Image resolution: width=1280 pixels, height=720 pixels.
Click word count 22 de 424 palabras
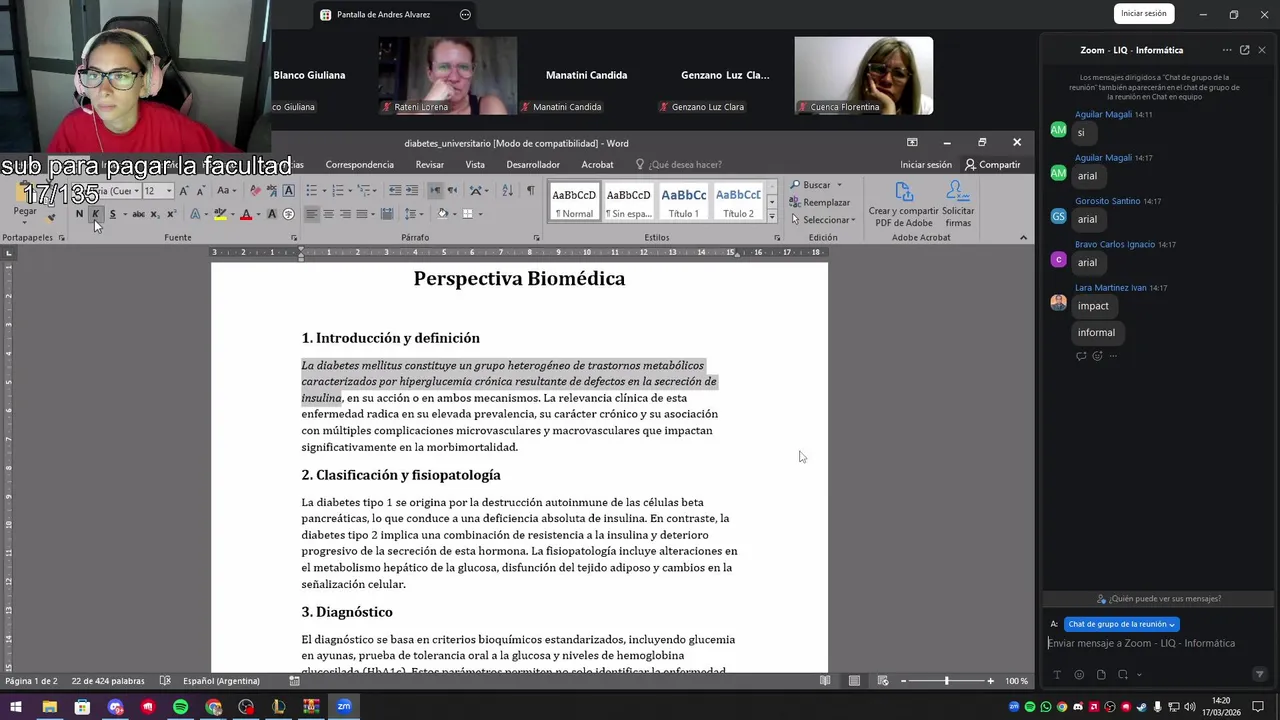pos(108,681)
